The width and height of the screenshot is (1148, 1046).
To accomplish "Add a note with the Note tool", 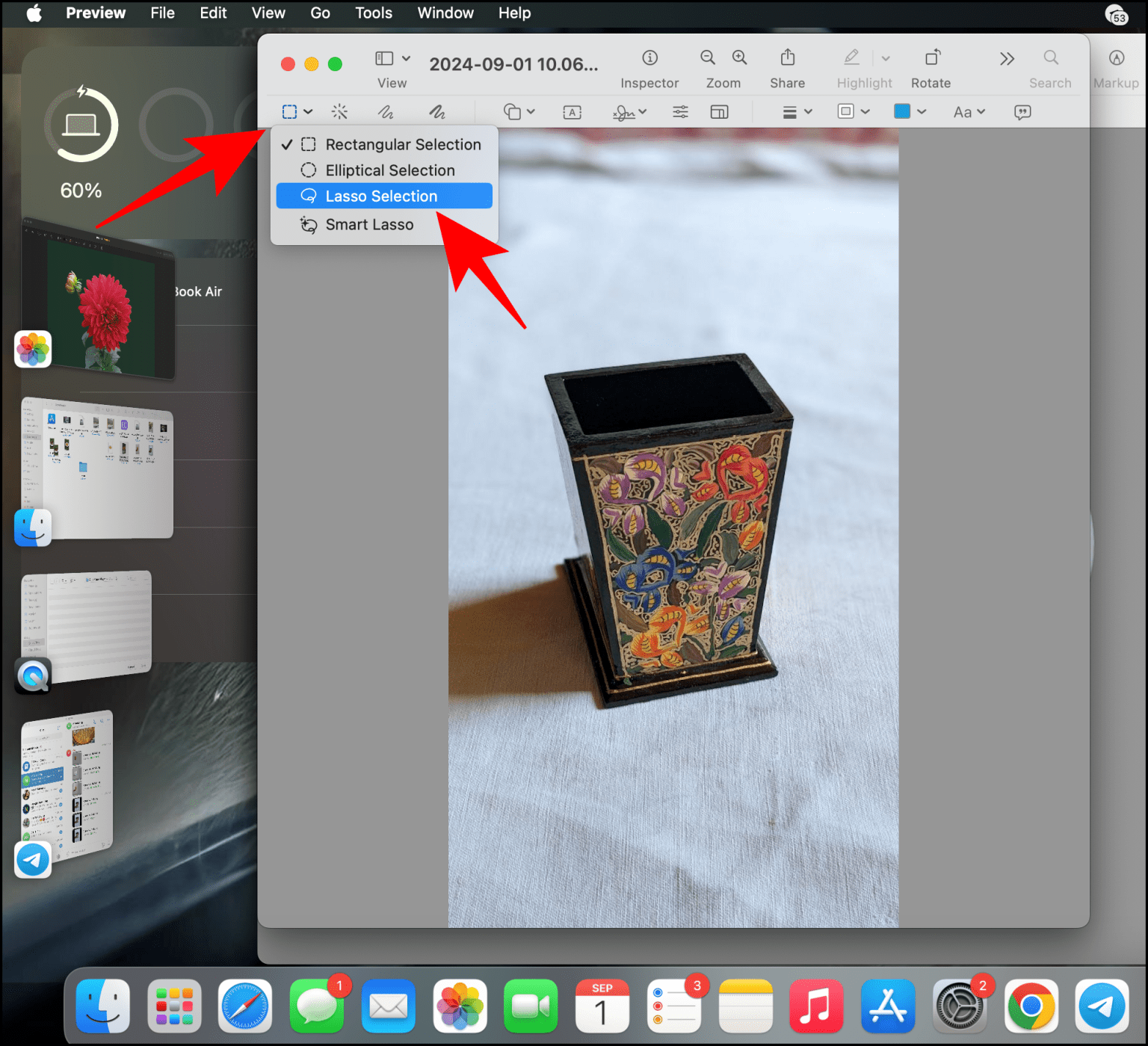I will click(1022, 112).
